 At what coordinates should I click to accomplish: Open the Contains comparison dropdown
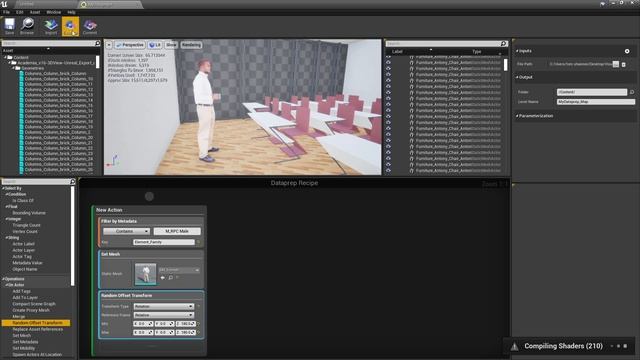[126, 231]
